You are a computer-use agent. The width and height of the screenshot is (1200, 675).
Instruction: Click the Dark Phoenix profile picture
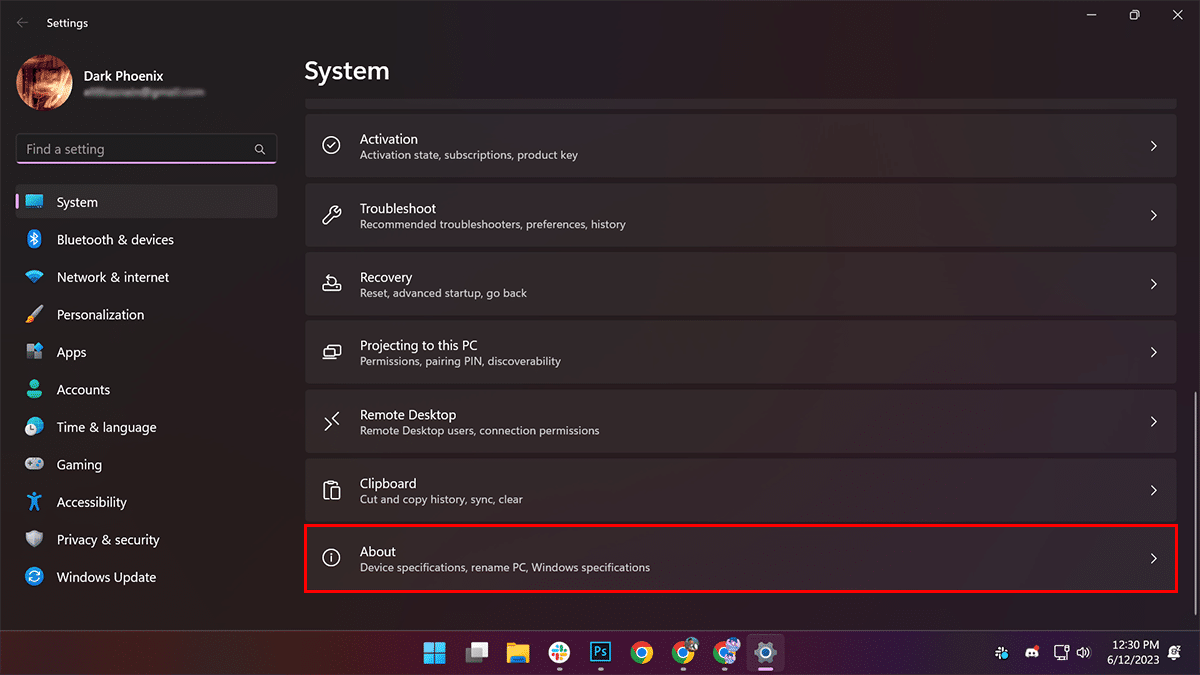[x=44, y=83]
